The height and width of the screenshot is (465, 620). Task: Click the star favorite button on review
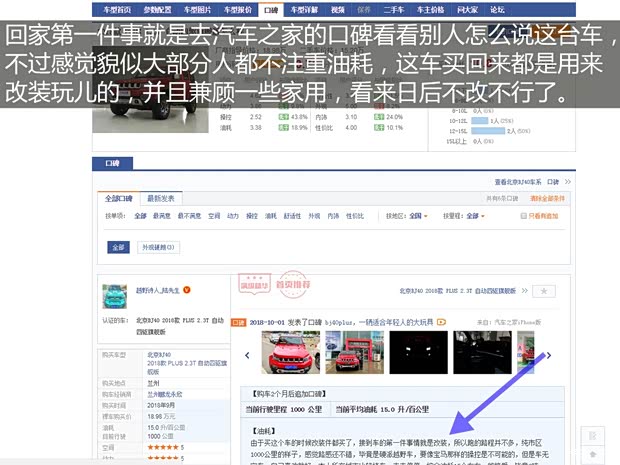(x=544, y=291)
